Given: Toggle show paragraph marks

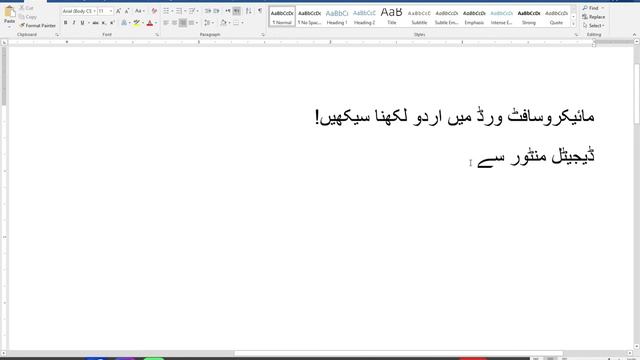Looking at the screenshot, I should [260, 11].
